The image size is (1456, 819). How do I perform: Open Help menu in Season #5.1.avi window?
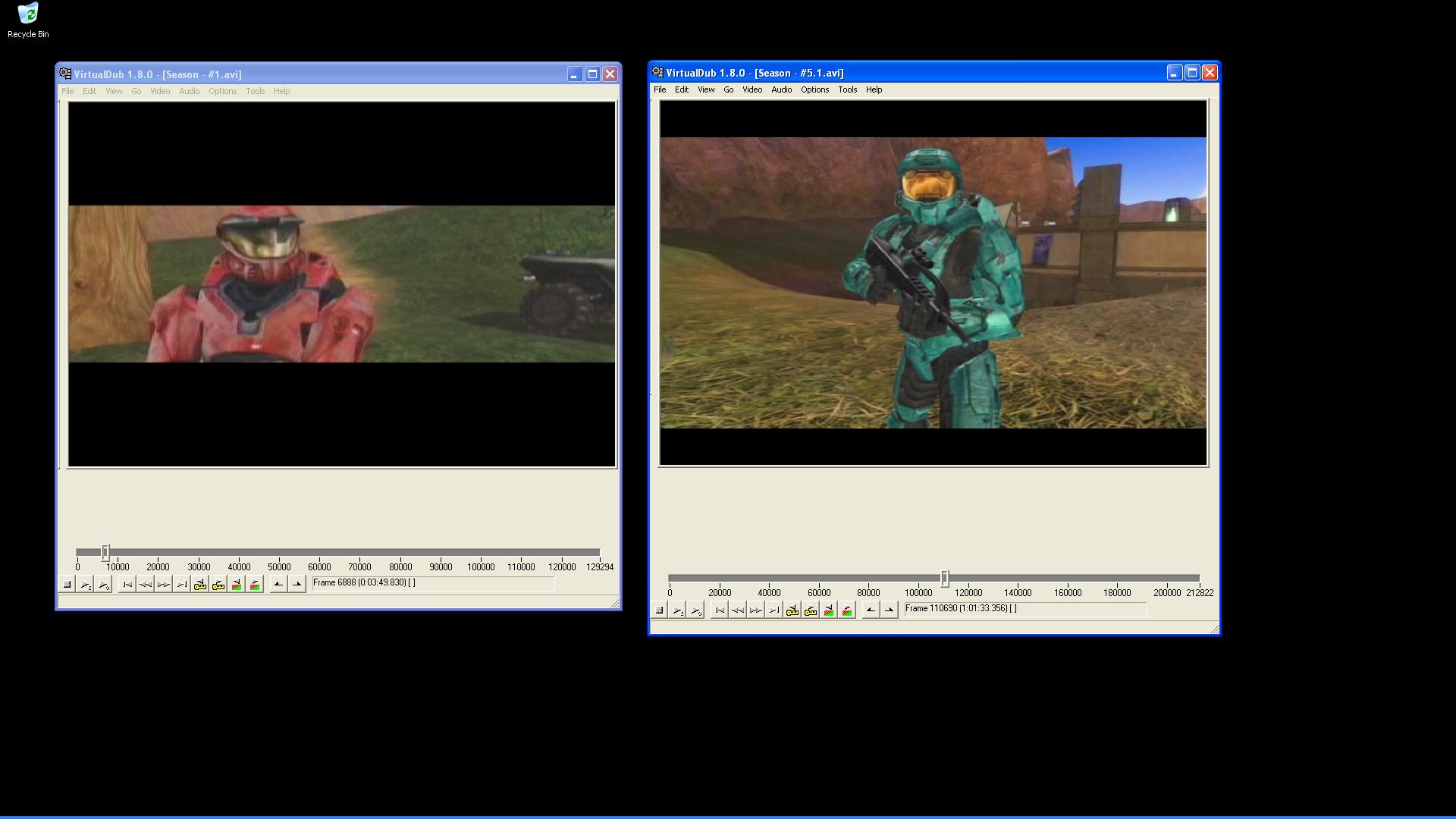pyautogui.click(x=874, y=89)
